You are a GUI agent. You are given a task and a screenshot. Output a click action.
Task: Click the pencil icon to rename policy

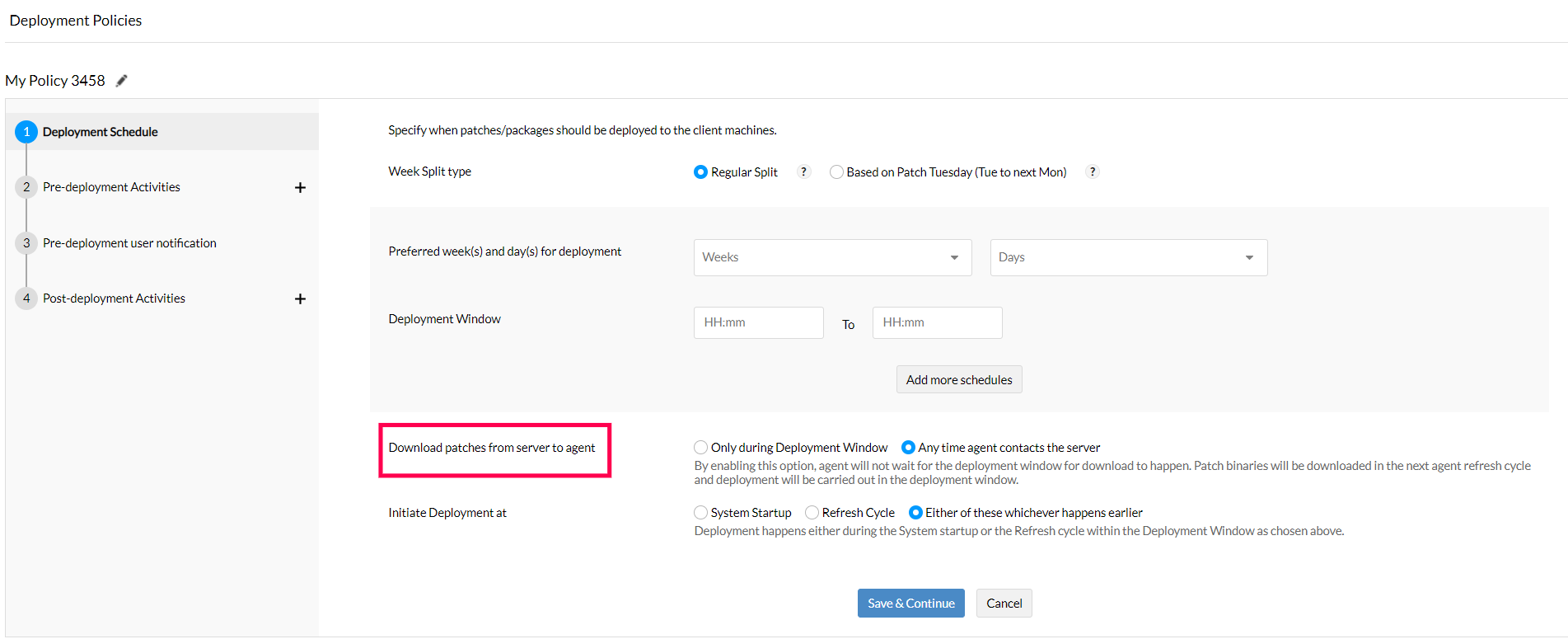pos(122,80)
